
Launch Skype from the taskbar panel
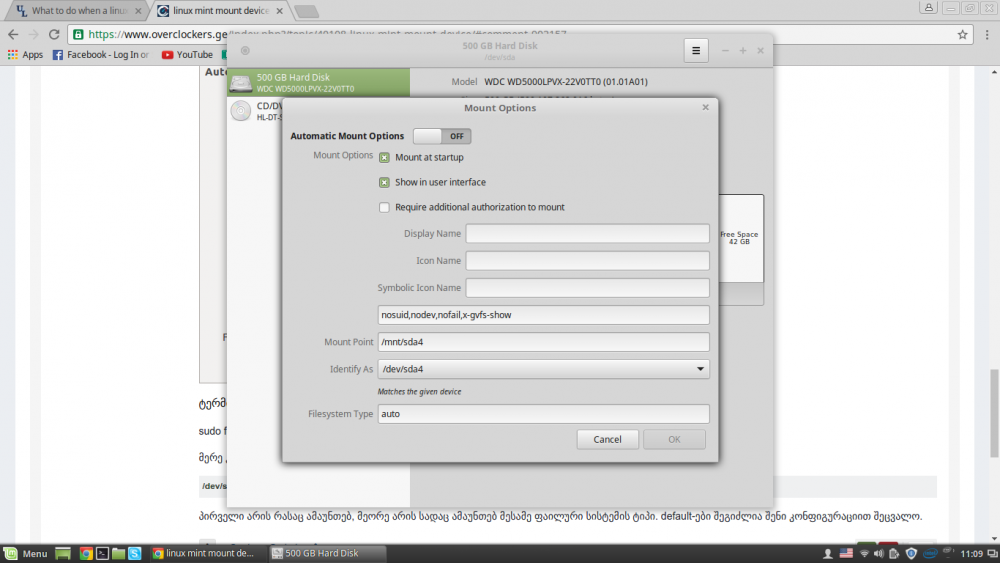coord(133,553)
